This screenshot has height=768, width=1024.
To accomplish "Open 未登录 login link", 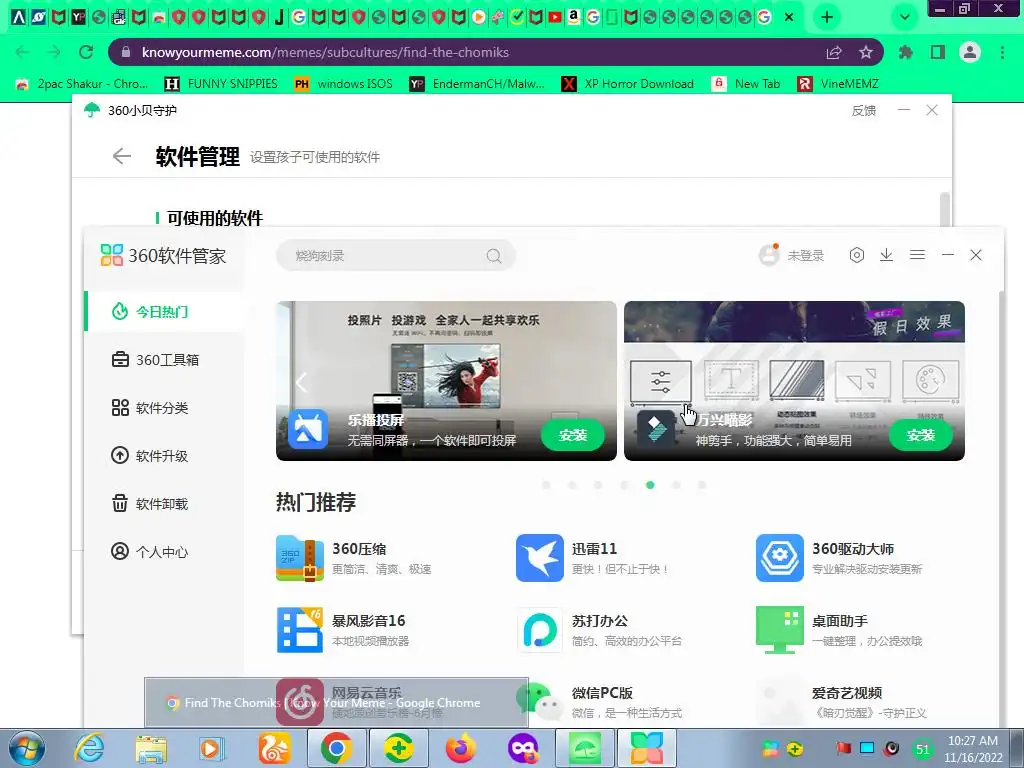I will [806, 255].
